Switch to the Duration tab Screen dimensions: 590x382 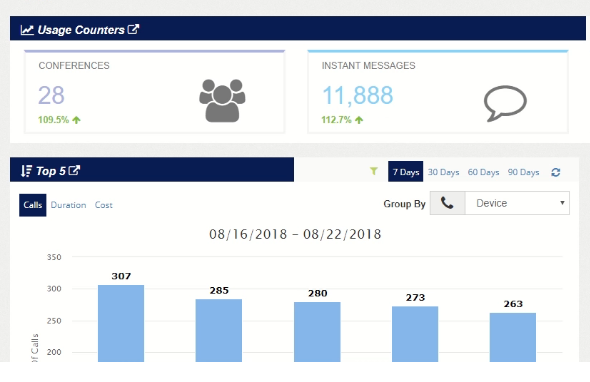68,205
